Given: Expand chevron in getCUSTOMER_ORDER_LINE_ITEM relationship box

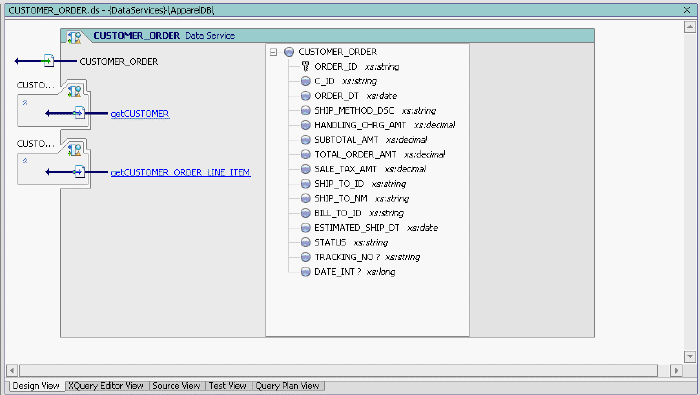Looking at the screenshot, I should (25, 161).
